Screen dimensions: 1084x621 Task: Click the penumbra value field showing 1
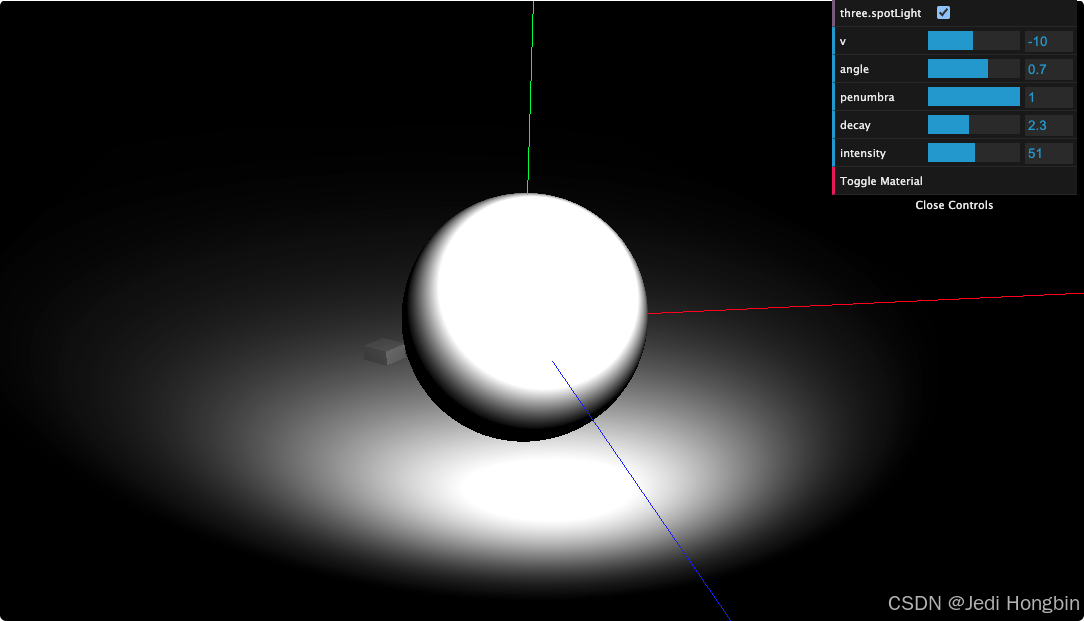coord(1049,97)
